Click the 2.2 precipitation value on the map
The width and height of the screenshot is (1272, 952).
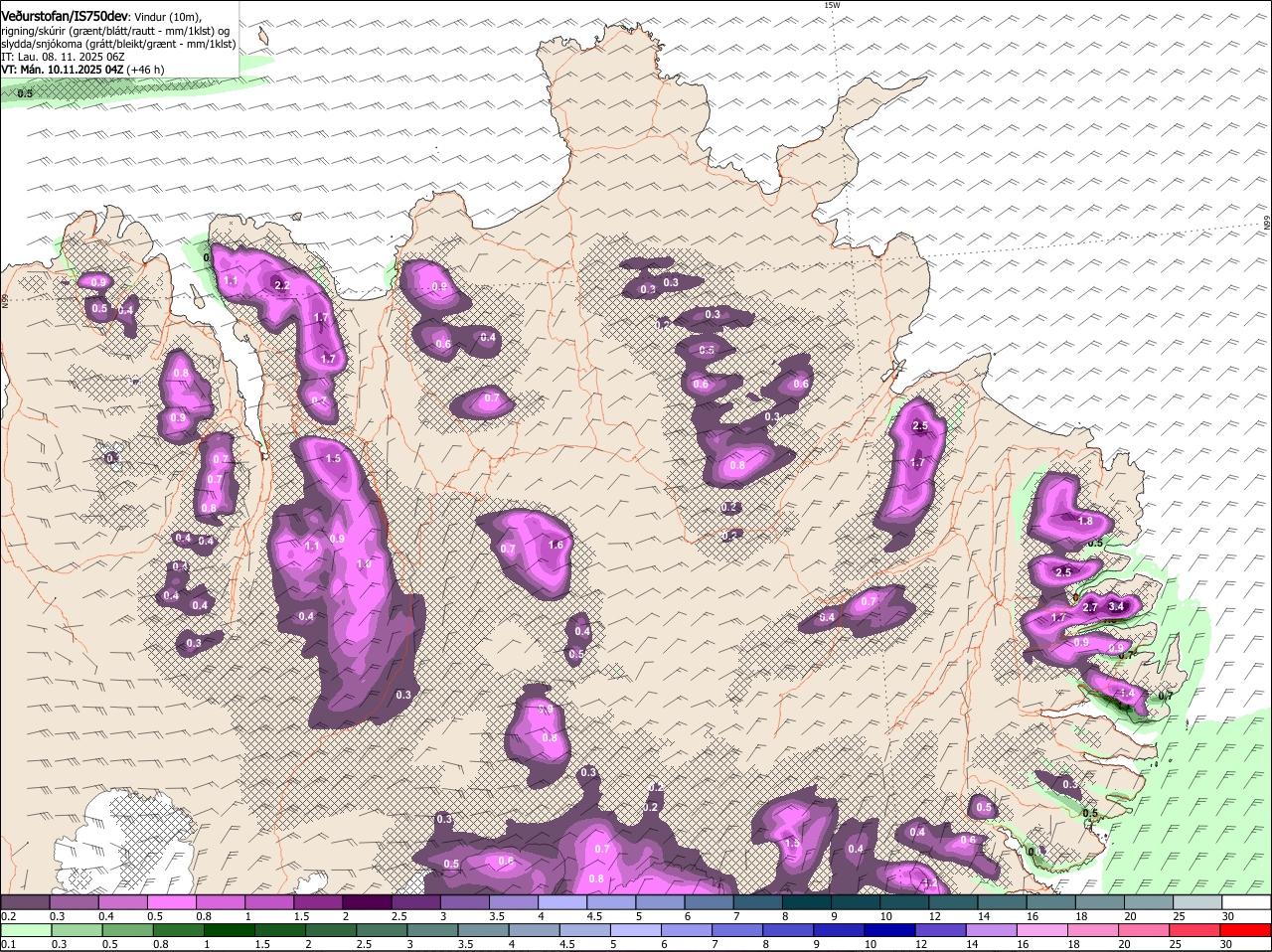281,285
